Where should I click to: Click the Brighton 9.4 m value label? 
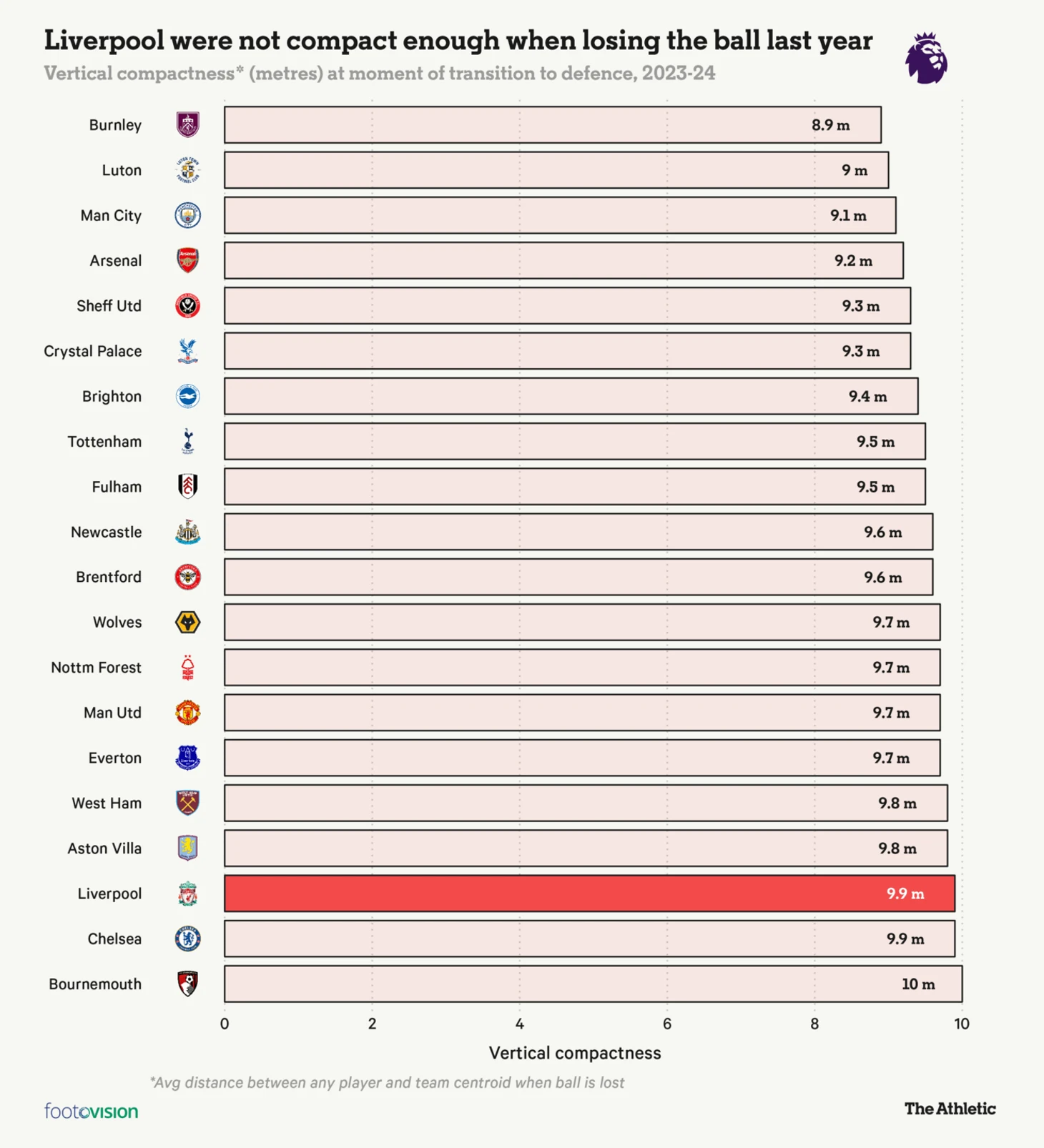[868, 396]
